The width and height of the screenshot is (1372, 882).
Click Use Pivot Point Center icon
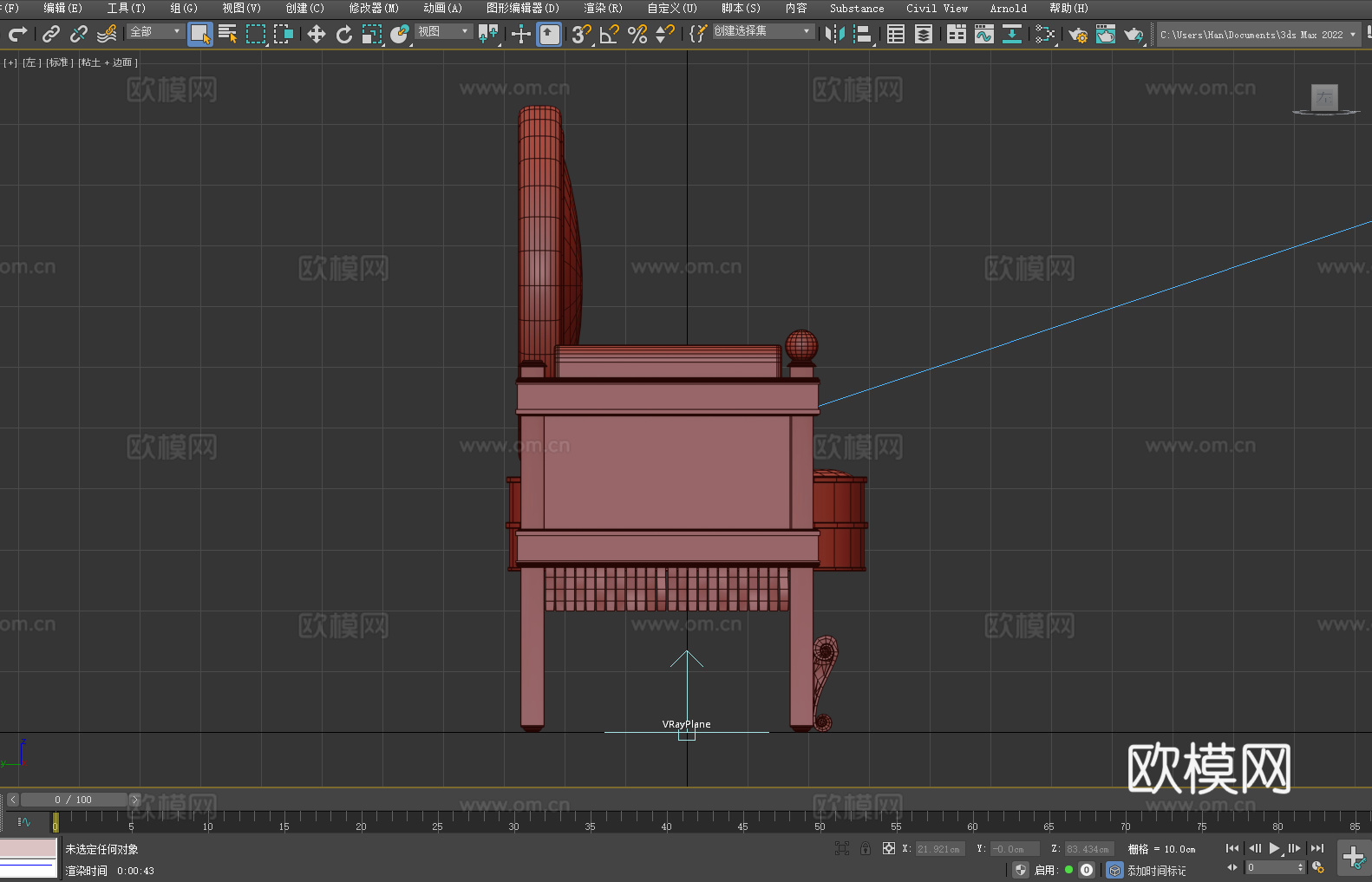[488, 34]
